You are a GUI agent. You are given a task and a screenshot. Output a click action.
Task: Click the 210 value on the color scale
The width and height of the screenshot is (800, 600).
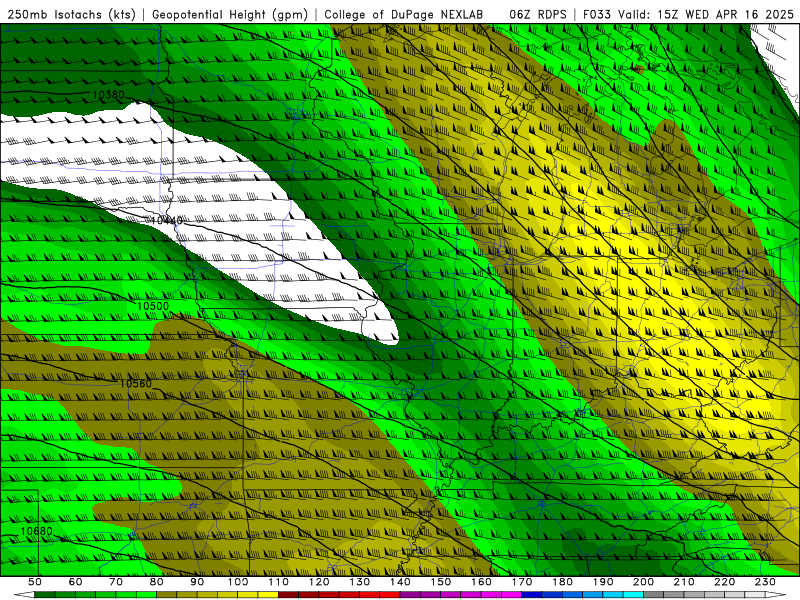684,582
